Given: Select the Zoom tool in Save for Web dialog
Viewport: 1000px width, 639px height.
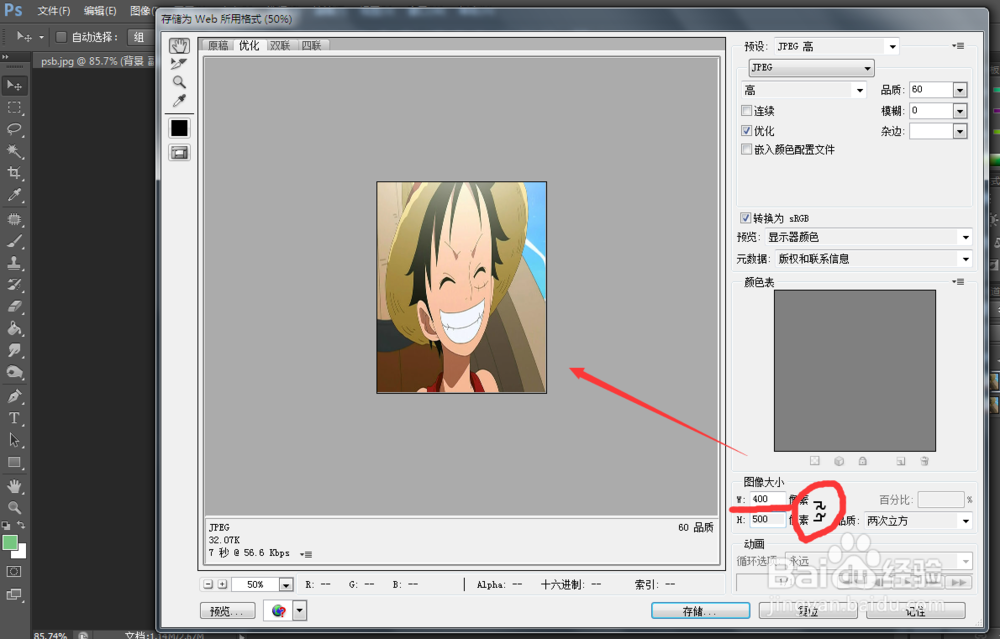Looking at the screenshot, I should (179, 82).
